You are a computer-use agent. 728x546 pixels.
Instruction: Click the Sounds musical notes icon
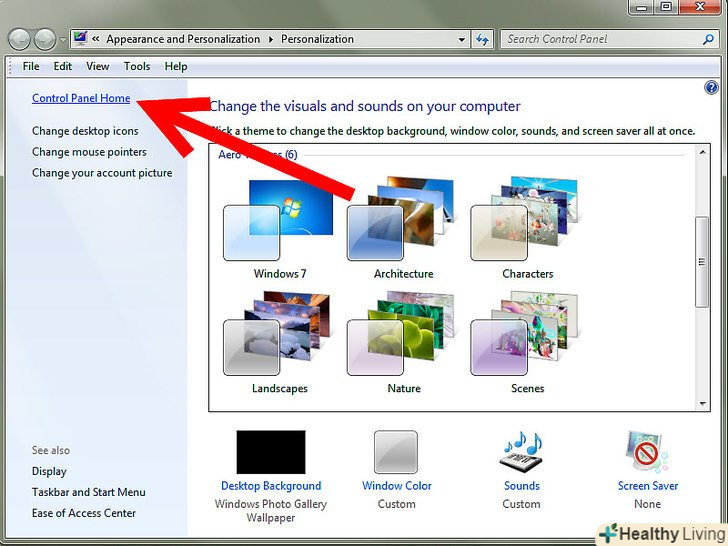pos(522,452)
